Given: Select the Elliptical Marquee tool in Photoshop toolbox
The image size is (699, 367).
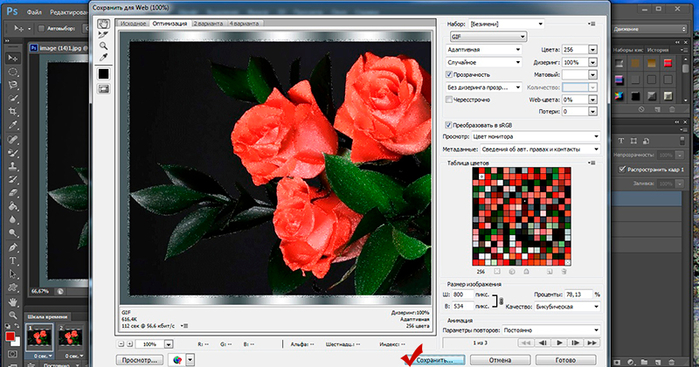Looking at the screenshot, I should point(12,72).
